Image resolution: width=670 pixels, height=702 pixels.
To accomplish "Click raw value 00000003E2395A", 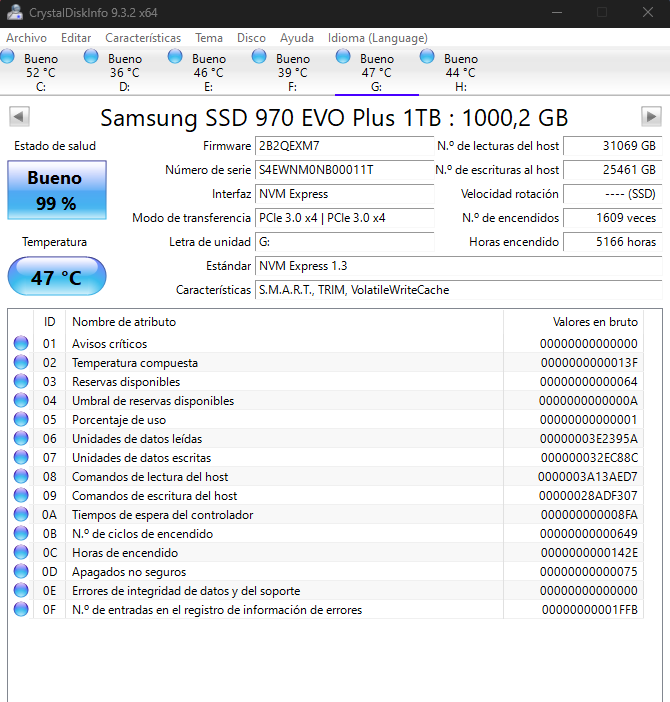I will tap(589, 439).
